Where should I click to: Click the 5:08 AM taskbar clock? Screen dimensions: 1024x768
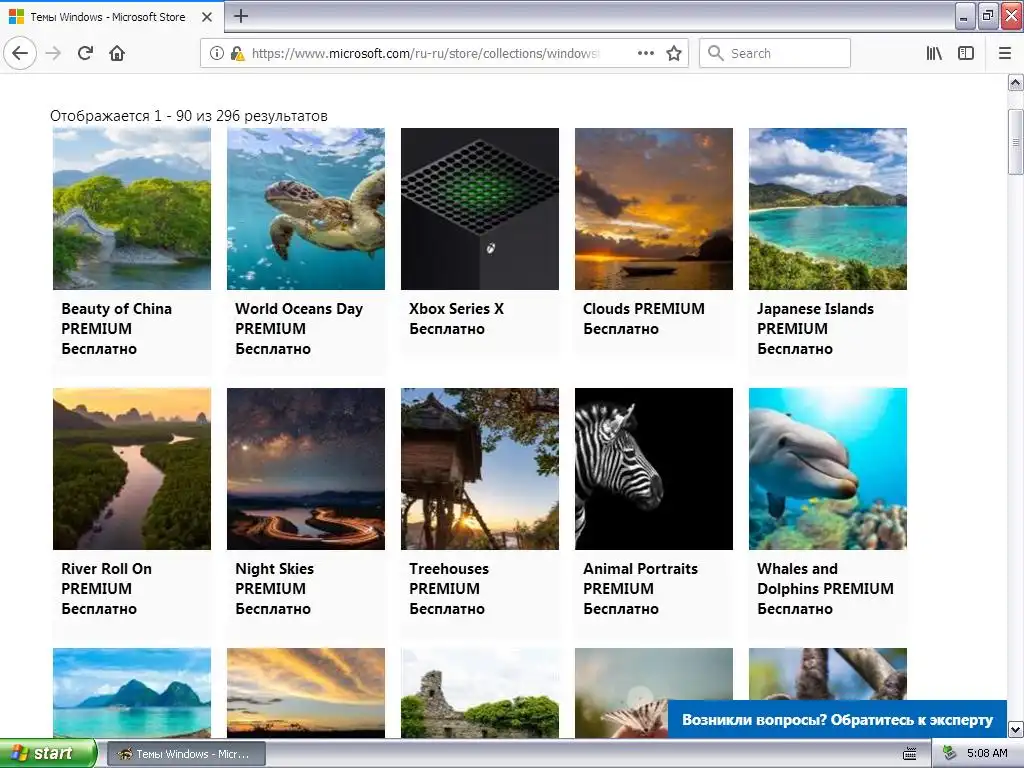987,754
